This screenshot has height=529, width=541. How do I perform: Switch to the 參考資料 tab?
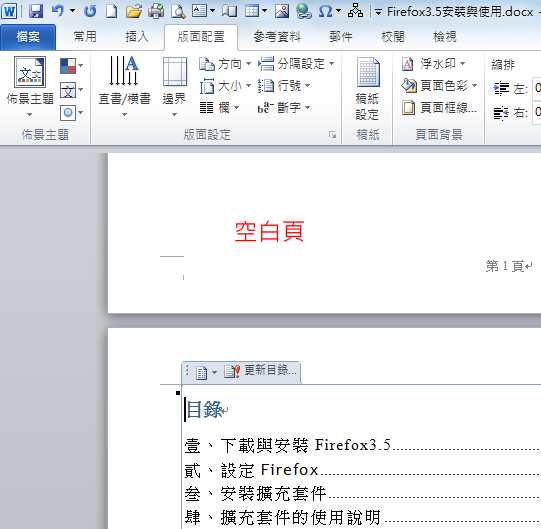(x=277, y=37)
